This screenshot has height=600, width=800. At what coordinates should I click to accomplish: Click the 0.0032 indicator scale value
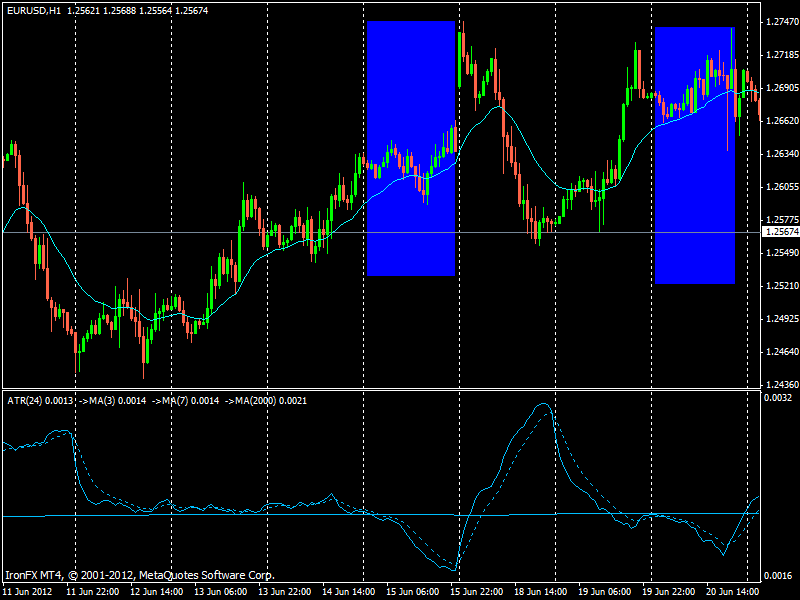(777, 398)
